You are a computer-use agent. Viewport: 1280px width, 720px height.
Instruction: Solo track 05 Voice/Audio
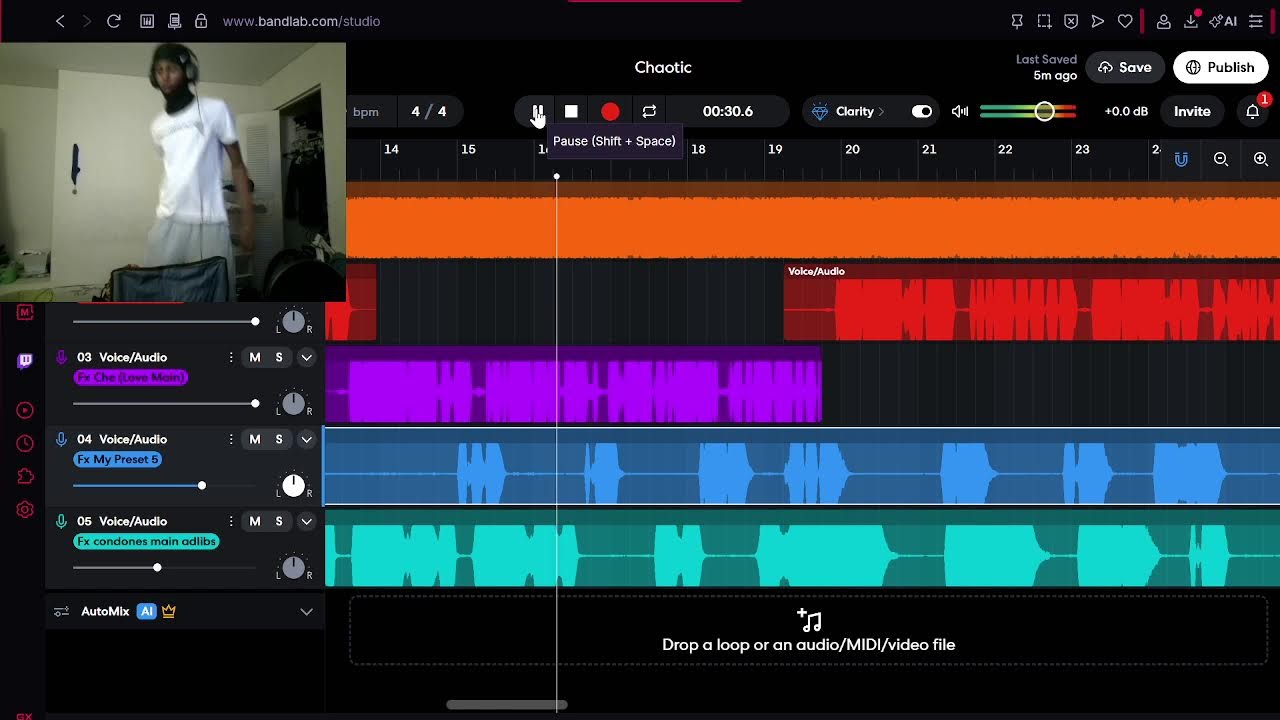[x=279, y=521]
